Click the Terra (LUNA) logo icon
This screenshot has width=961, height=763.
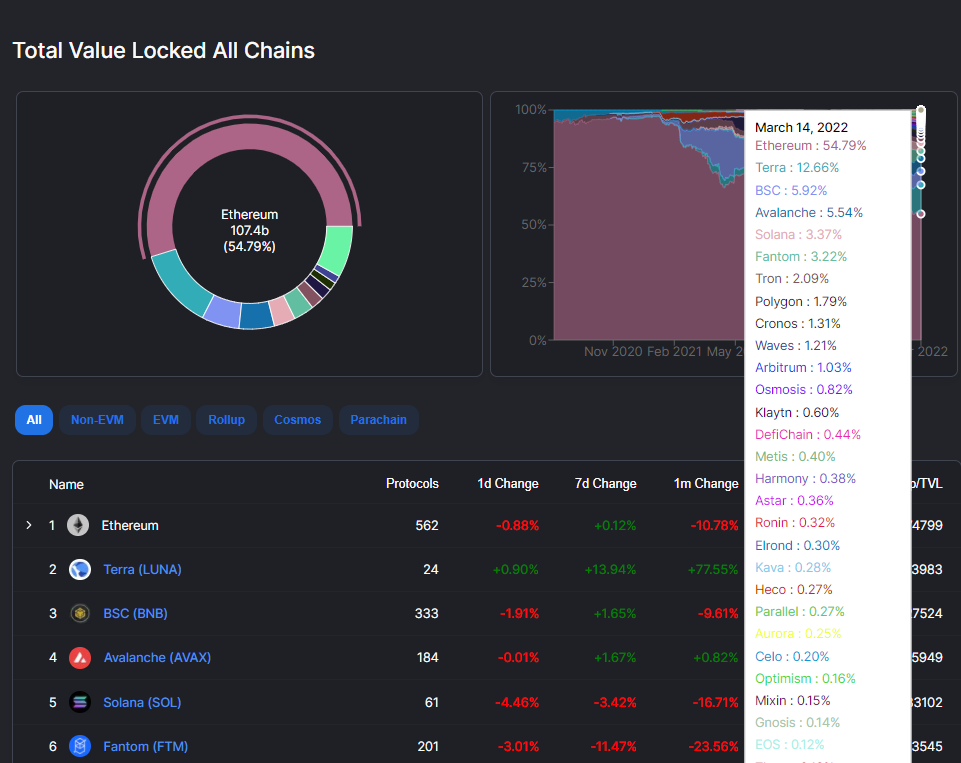pyautogui.click(x=80, y=569)
